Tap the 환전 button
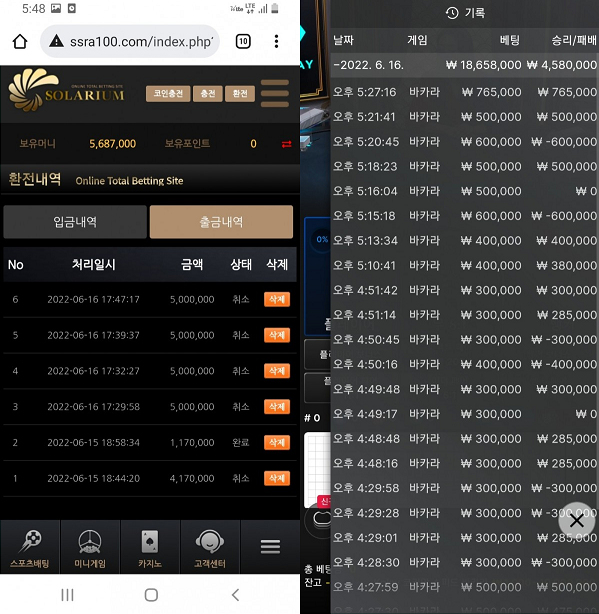The width and height of the screenshot is (599, 614). 240,94
